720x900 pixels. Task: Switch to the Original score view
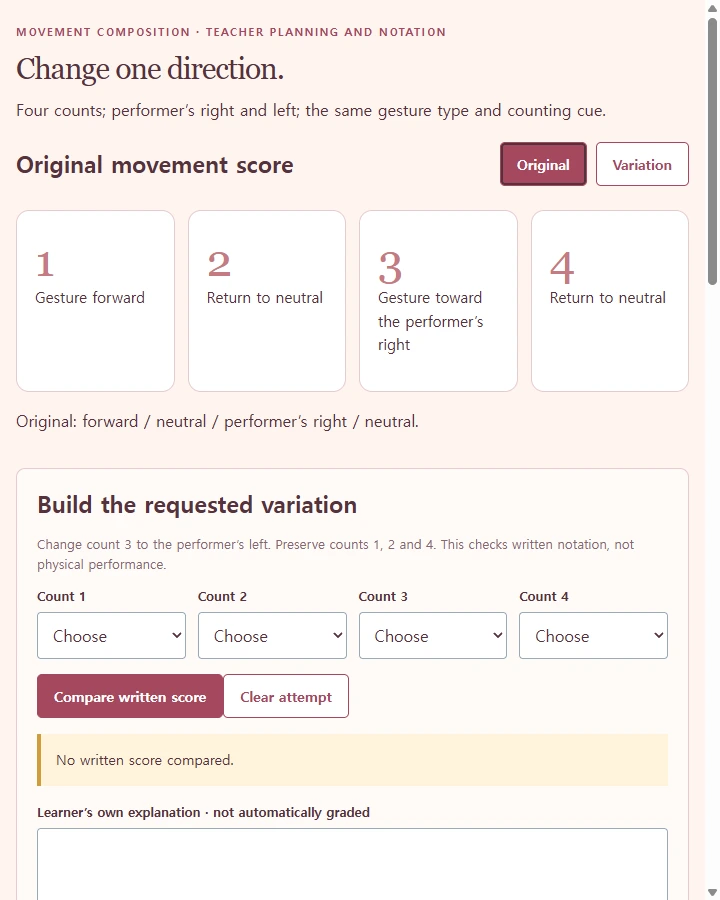(543, 164)
